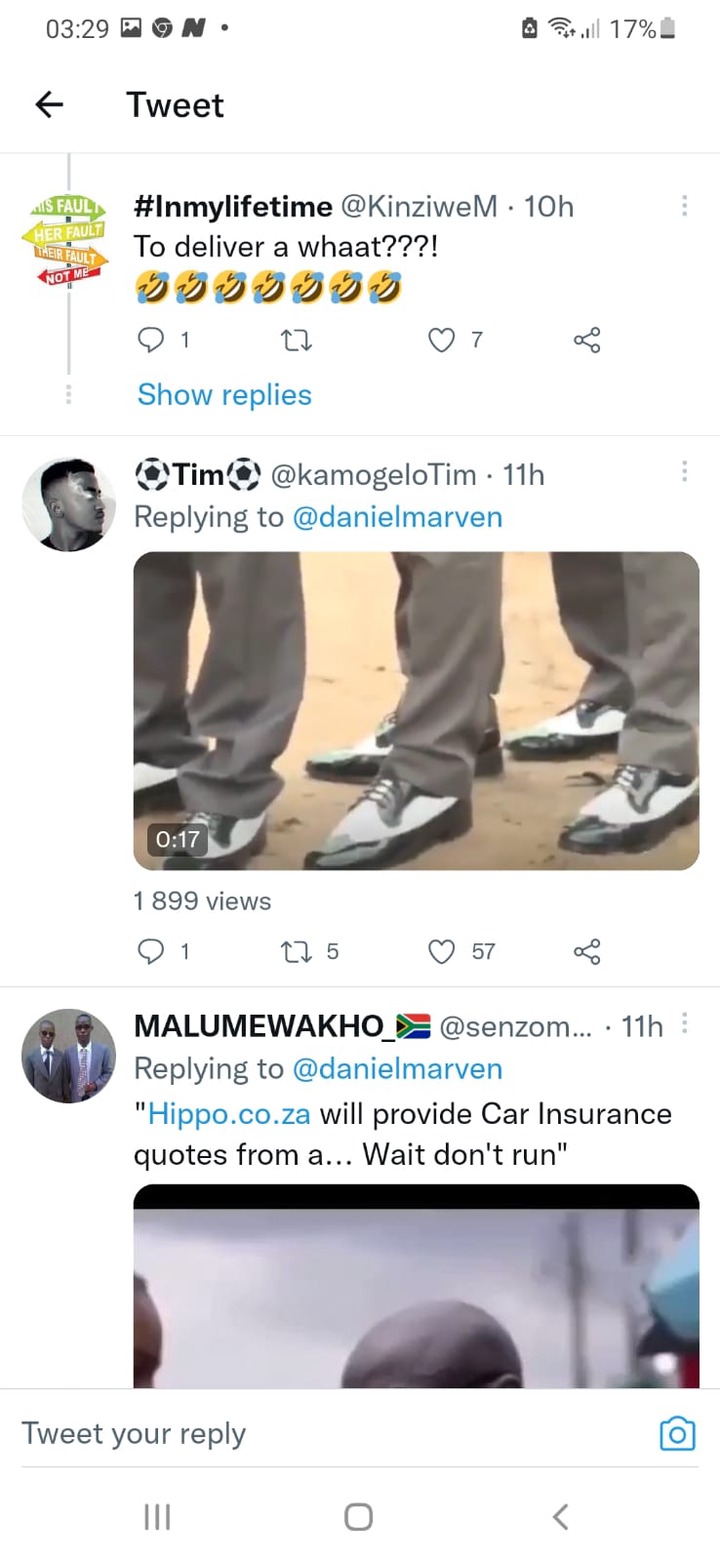Expand Show replies thread
Screen dimensions: 720x1560
224,395
